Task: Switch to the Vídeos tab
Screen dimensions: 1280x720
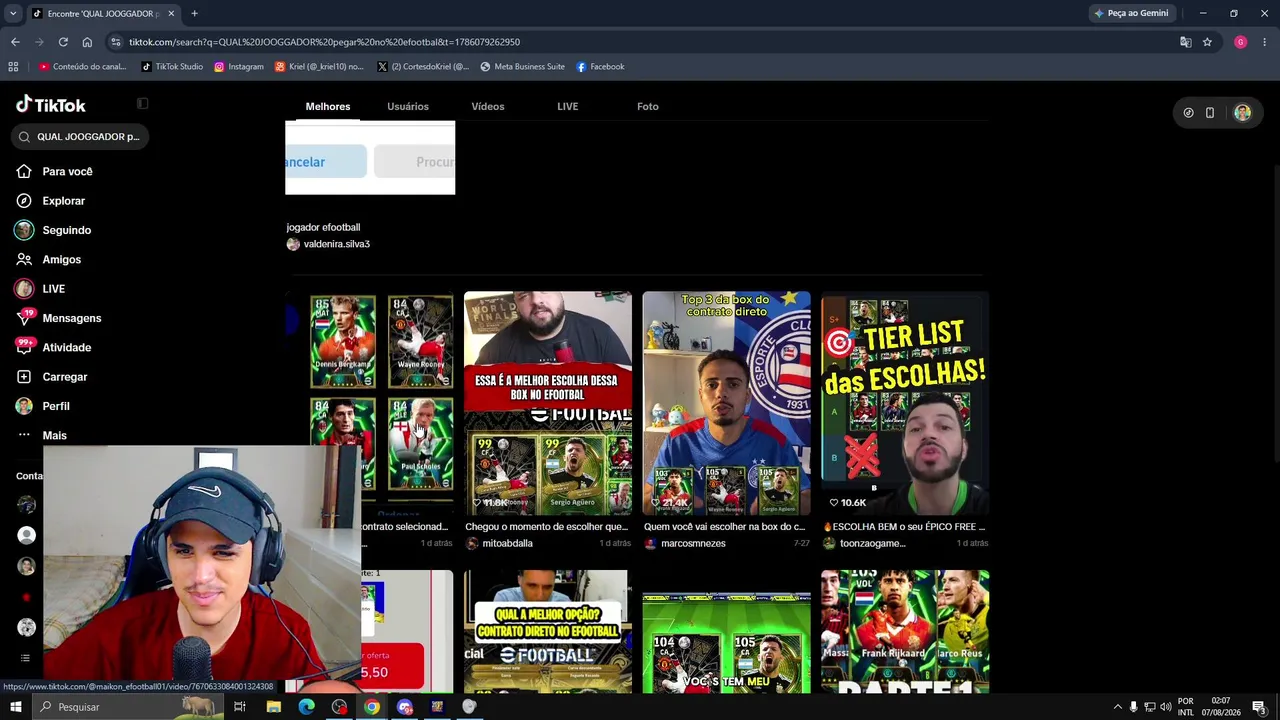Action: 488,106
